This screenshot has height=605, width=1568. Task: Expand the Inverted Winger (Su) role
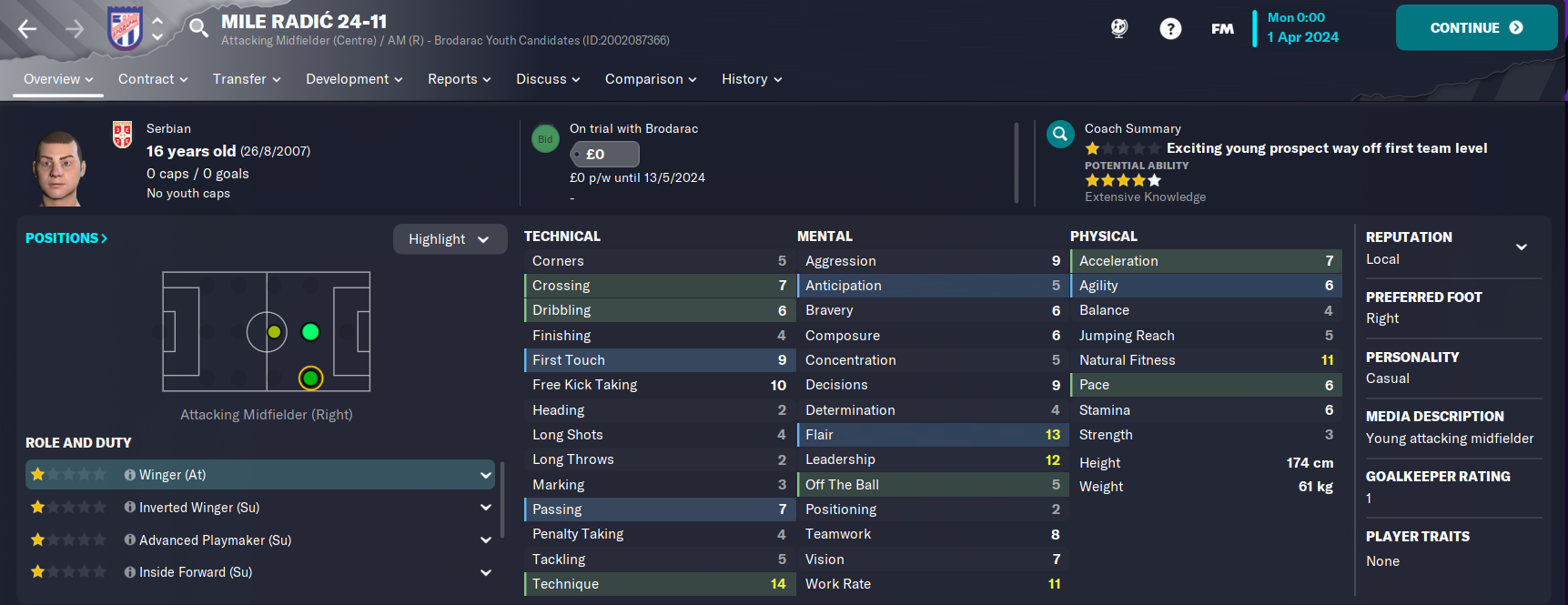(486, 508)
